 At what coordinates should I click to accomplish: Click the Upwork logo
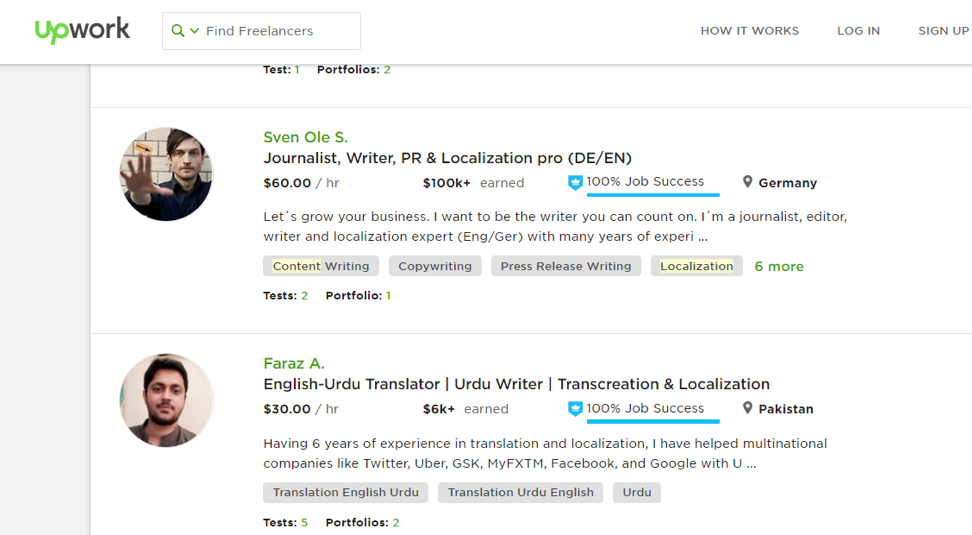[82, 30]
